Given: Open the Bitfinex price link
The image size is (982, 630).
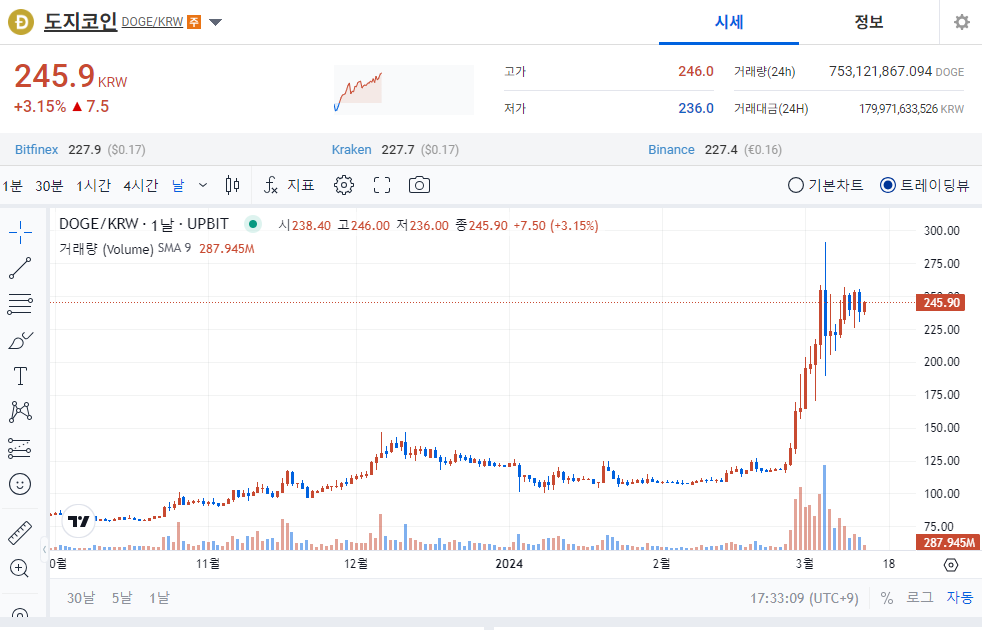Looking at the screenshot, I should [36, 150].
